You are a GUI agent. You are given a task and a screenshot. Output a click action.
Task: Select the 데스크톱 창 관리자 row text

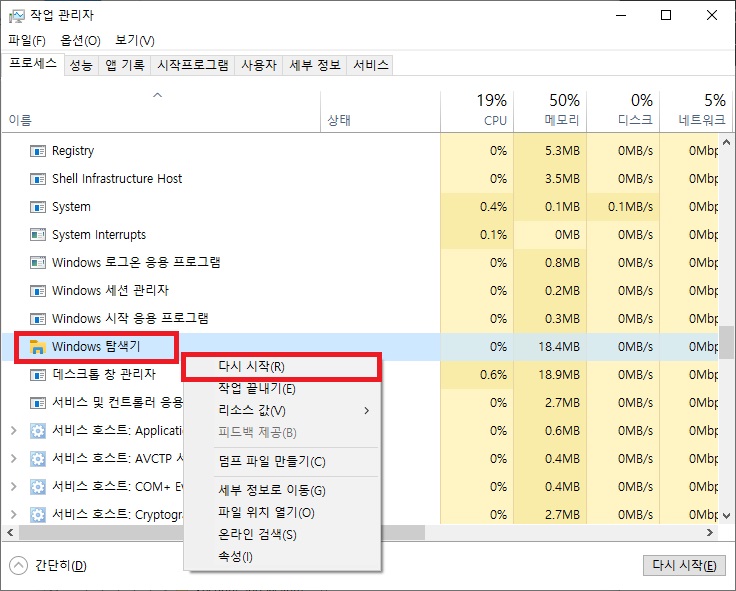104,375
